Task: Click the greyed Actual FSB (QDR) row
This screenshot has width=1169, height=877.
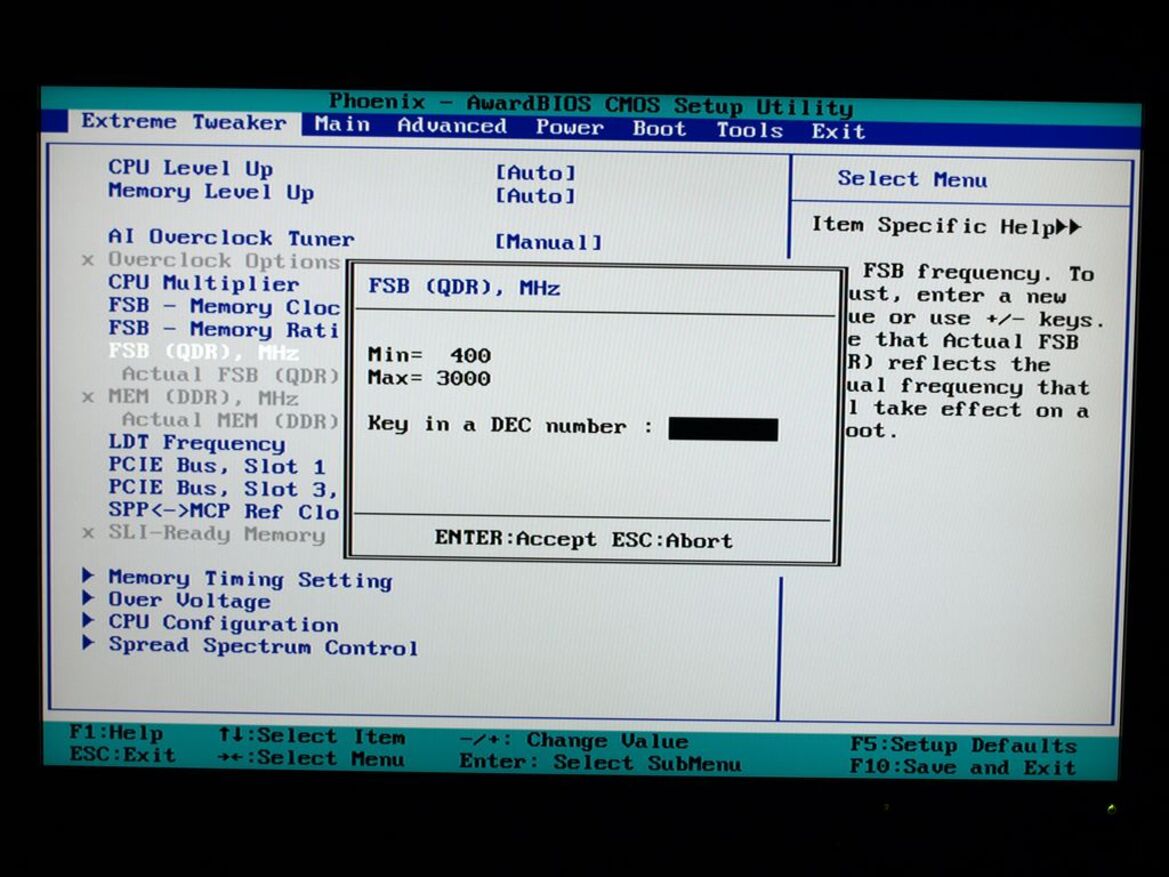Action: pyautogui.click(x=230, y=374)
